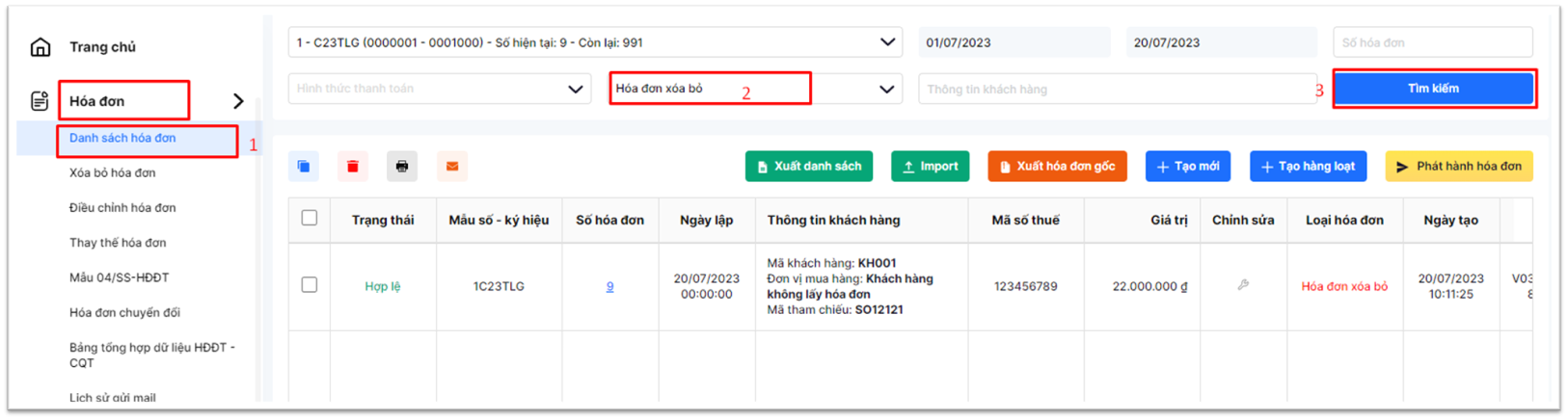Click the Xuất hóa đơn gốc button
1568x420 pixels.
pos(1057,167)
